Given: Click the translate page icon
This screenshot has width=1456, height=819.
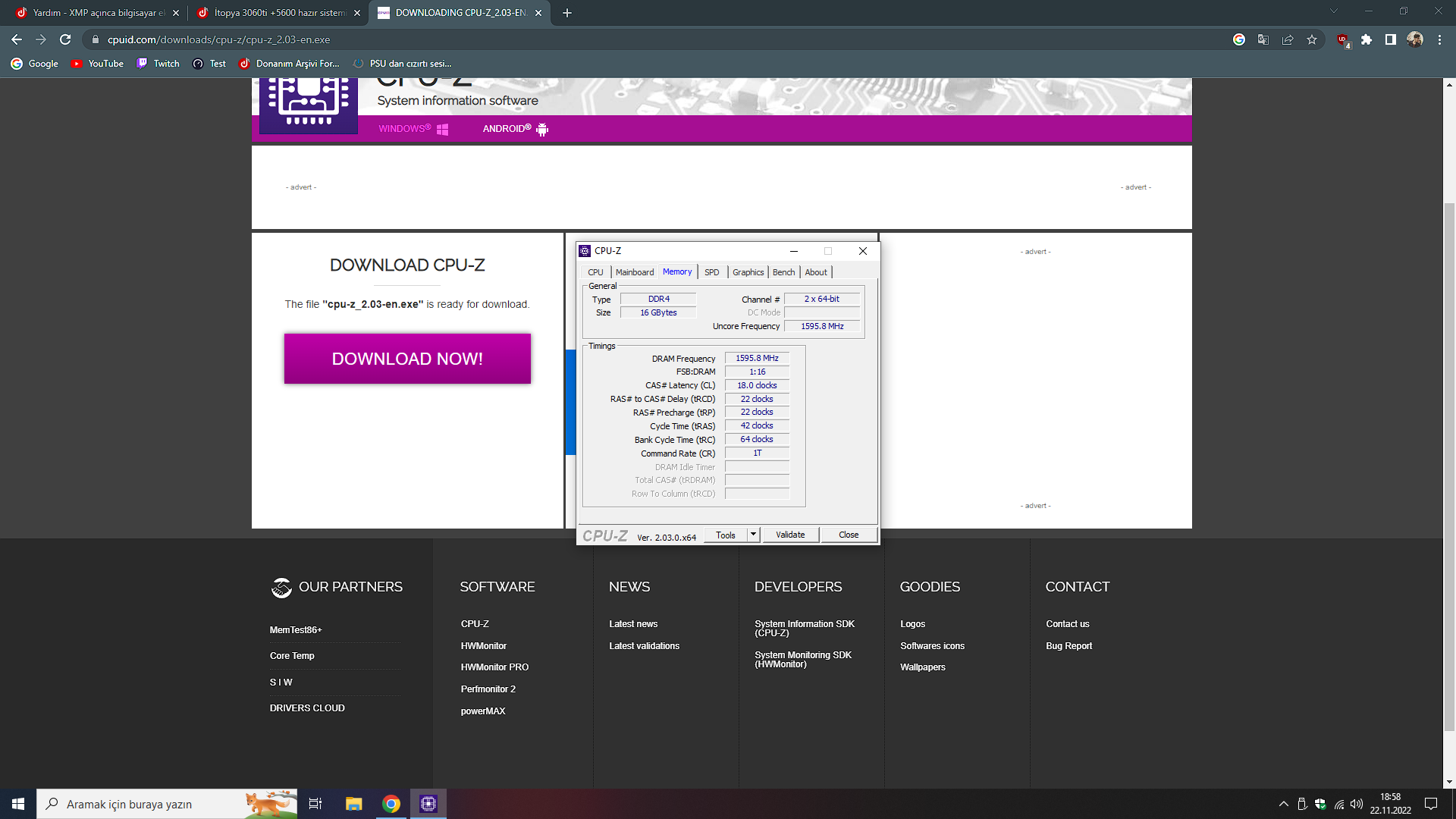Looking at the screenshot, I should point(1263,39).
